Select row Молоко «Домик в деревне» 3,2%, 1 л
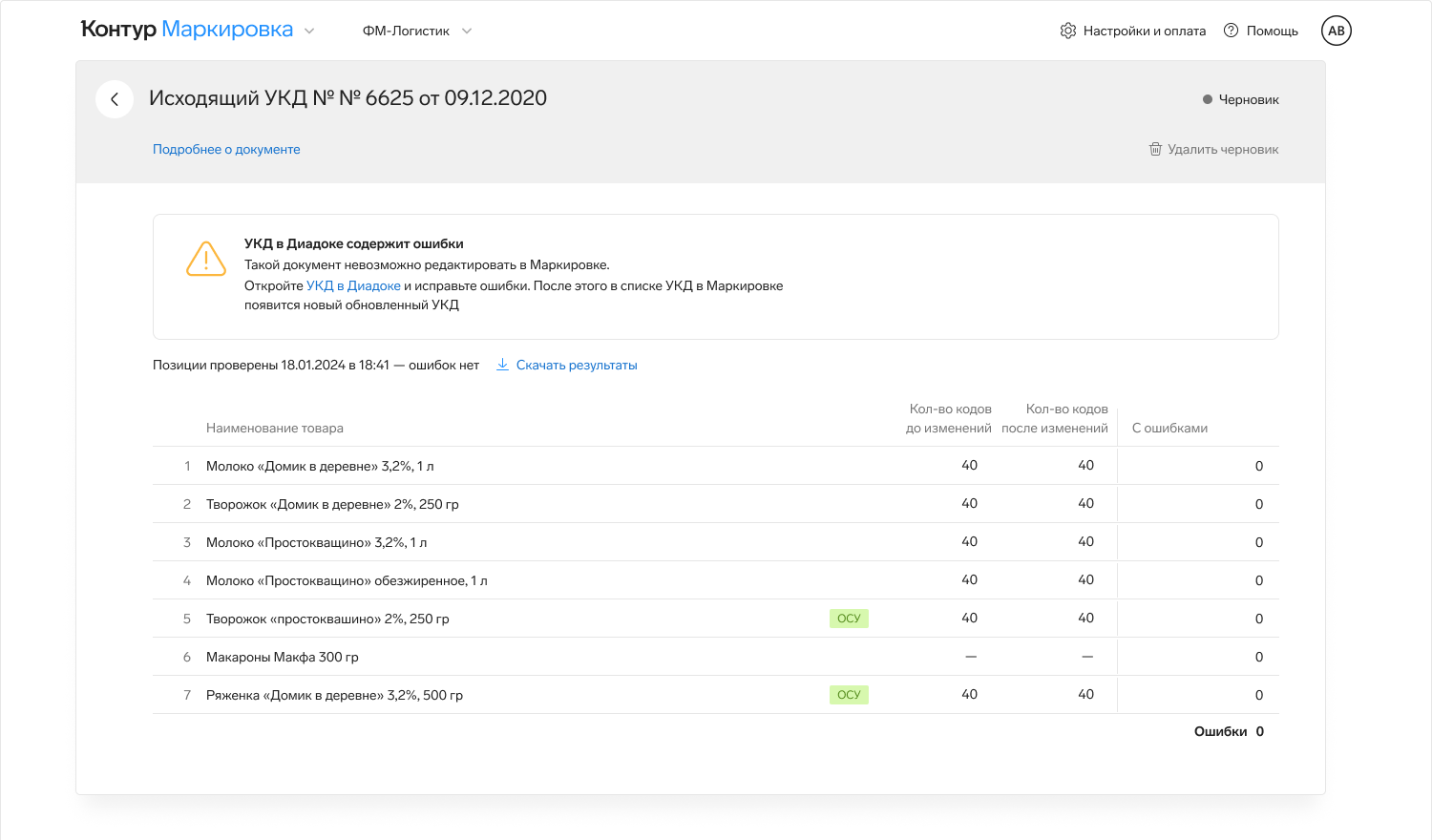 [x=715, y=466]
